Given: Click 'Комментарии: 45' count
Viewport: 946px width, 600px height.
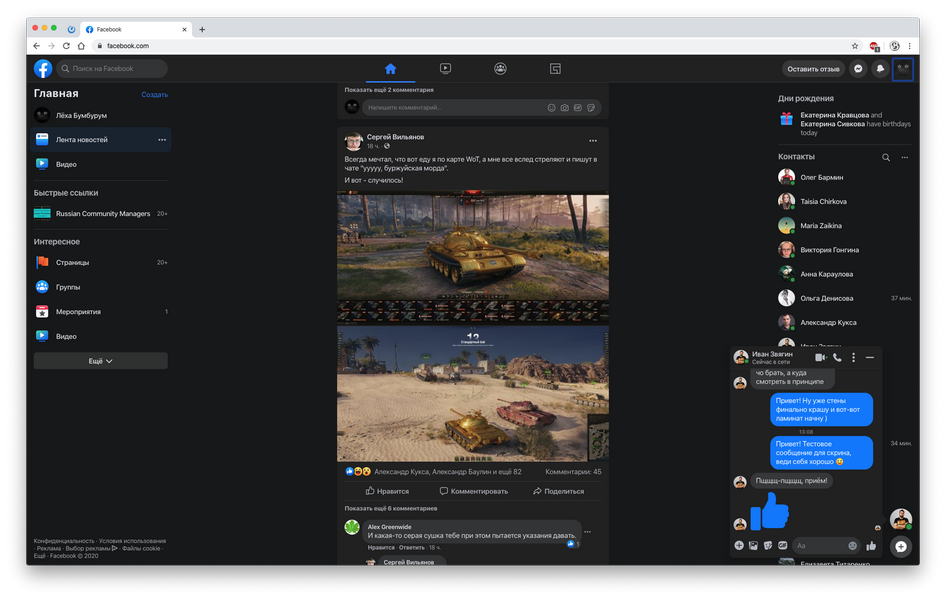Looking at the screenshot, I should [573, 472].
